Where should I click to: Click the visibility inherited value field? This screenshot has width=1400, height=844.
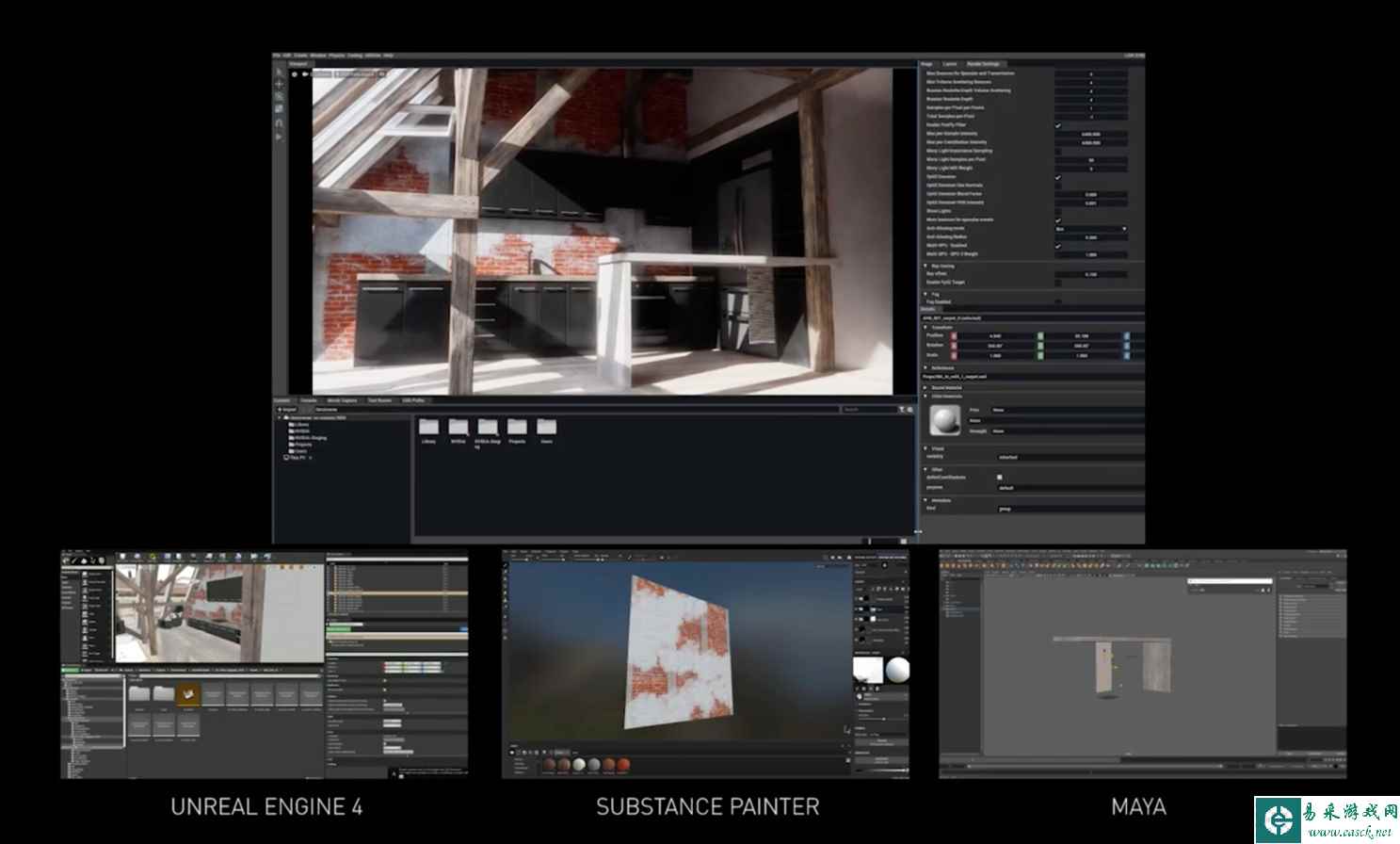click(1070, 458)
